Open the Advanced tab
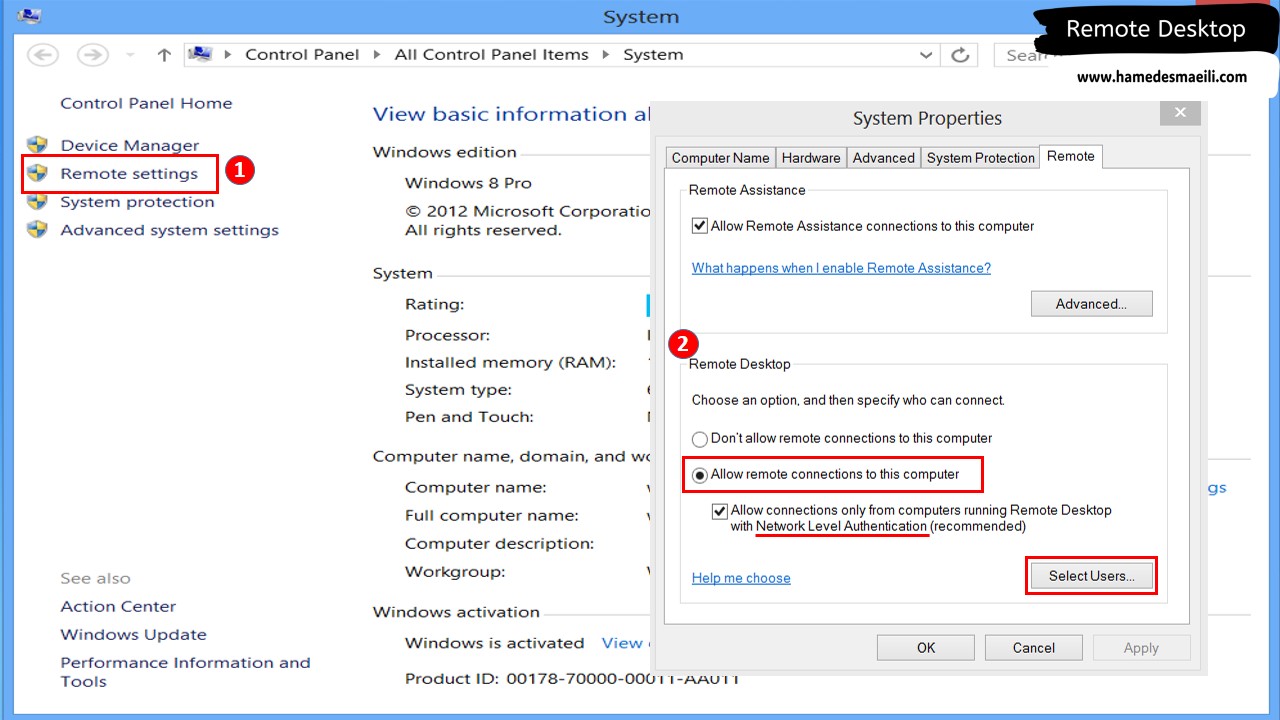 tap(884, 158)
